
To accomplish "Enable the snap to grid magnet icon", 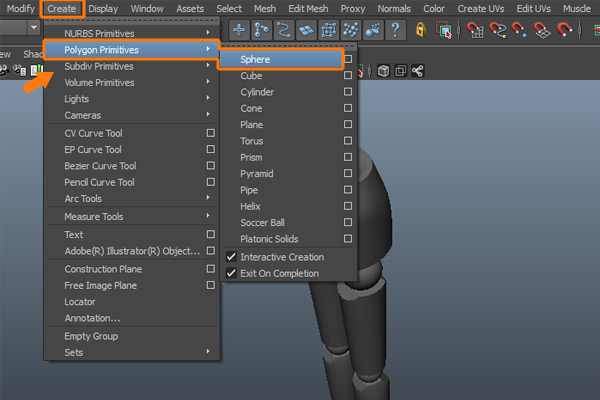I will click(x=475, y=30).
